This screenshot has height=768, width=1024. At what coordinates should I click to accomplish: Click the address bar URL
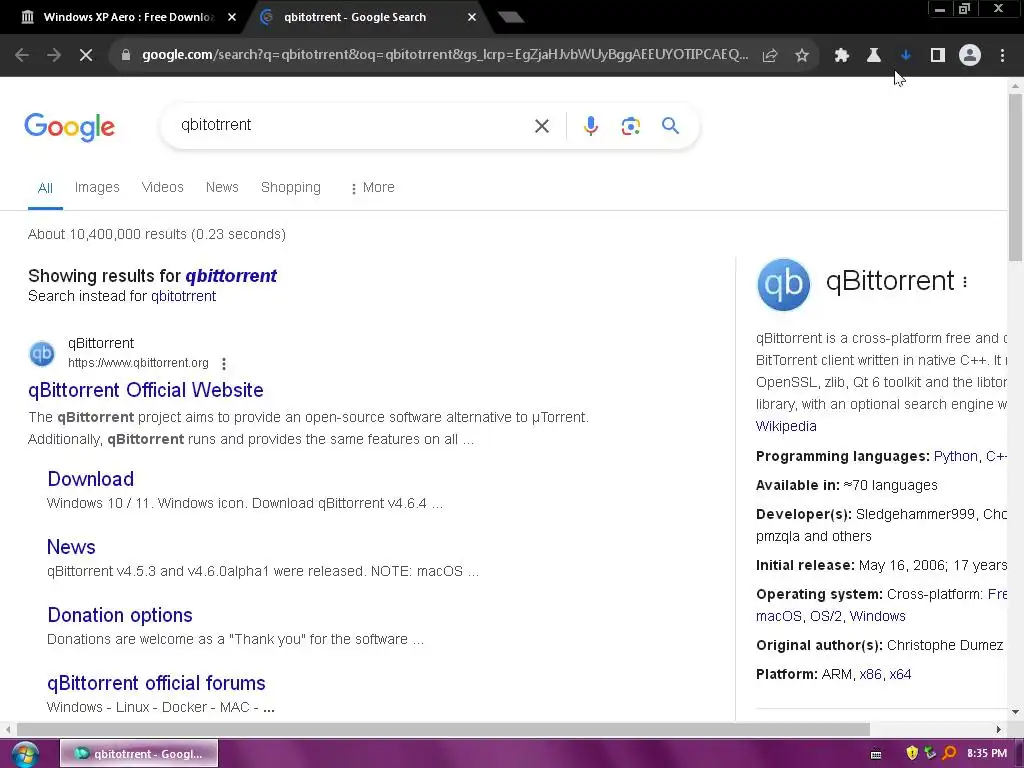point(445,55)
